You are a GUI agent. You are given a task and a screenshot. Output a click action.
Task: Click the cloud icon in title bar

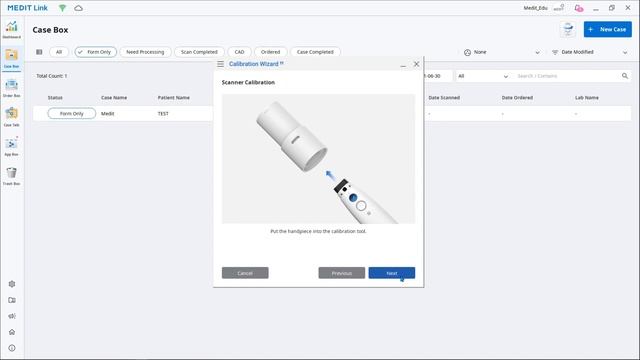click(x=78, y=8)
